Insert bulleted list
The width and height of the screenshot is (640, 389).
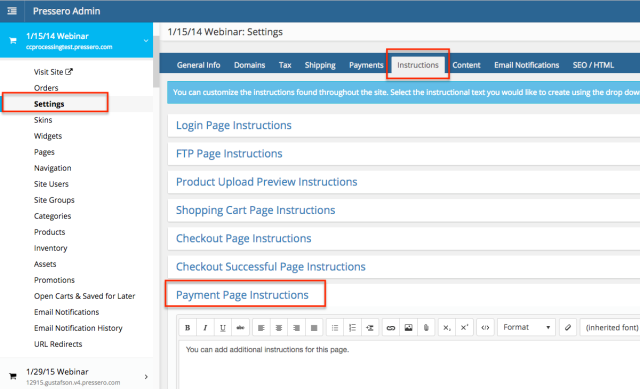point(335,327)
